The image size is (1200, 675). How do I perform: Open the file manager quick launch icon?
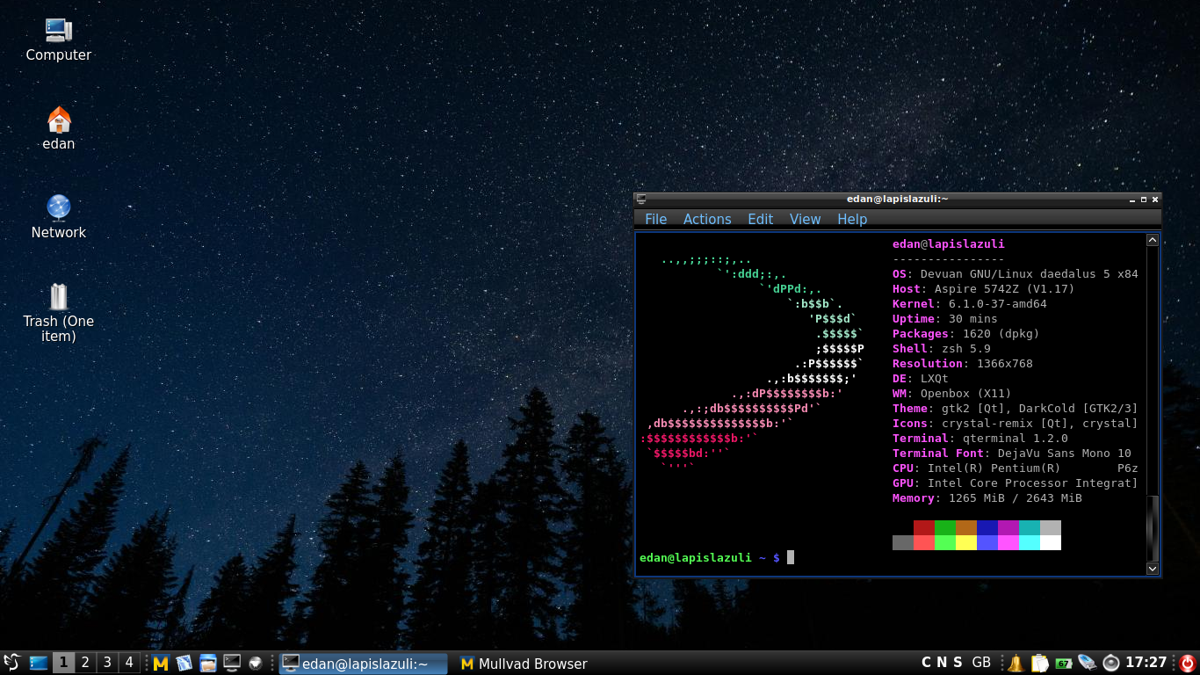click(208, 663)
